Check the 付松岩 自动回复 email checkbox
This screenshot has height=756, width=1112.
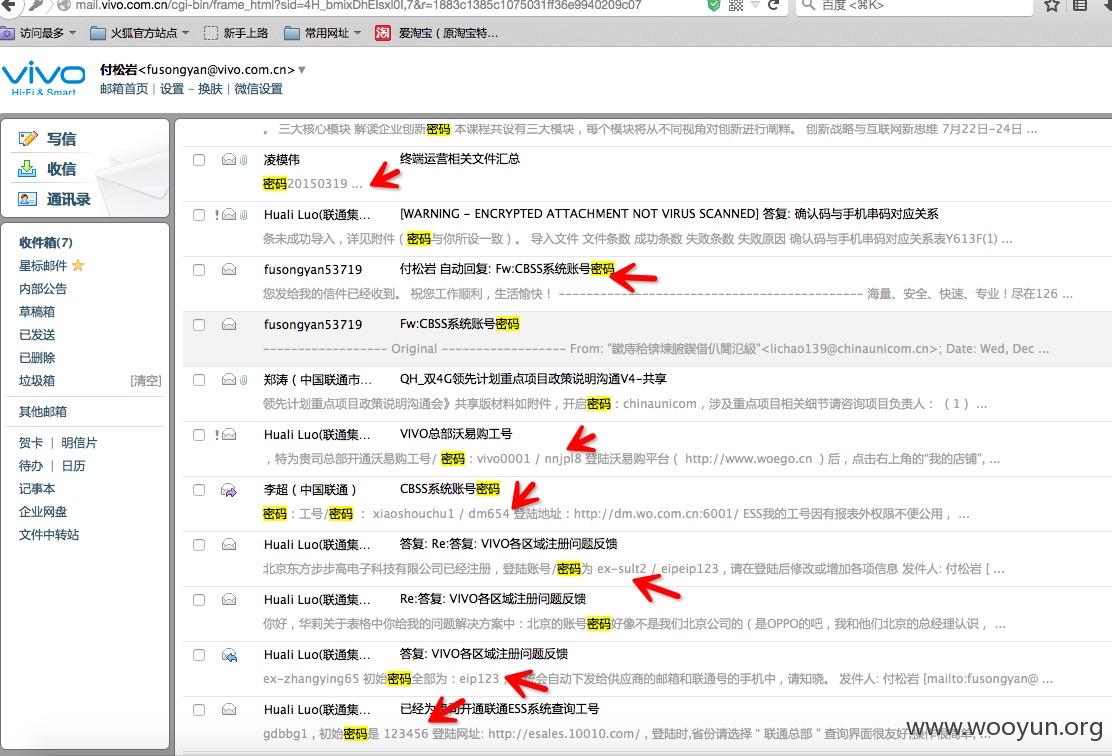point(199,269)
